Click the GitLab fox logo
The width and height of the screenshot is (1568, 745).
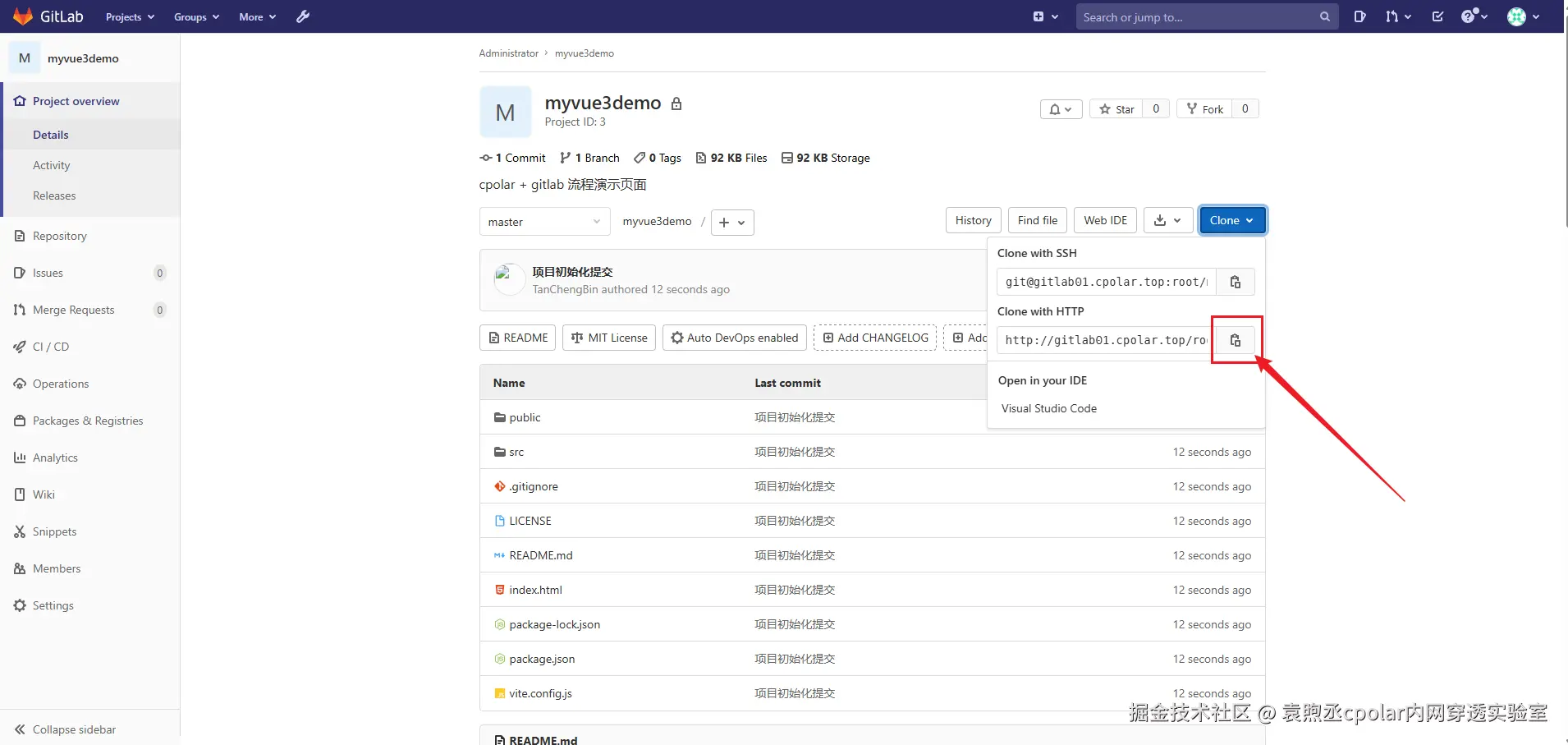tap(23, 16)
